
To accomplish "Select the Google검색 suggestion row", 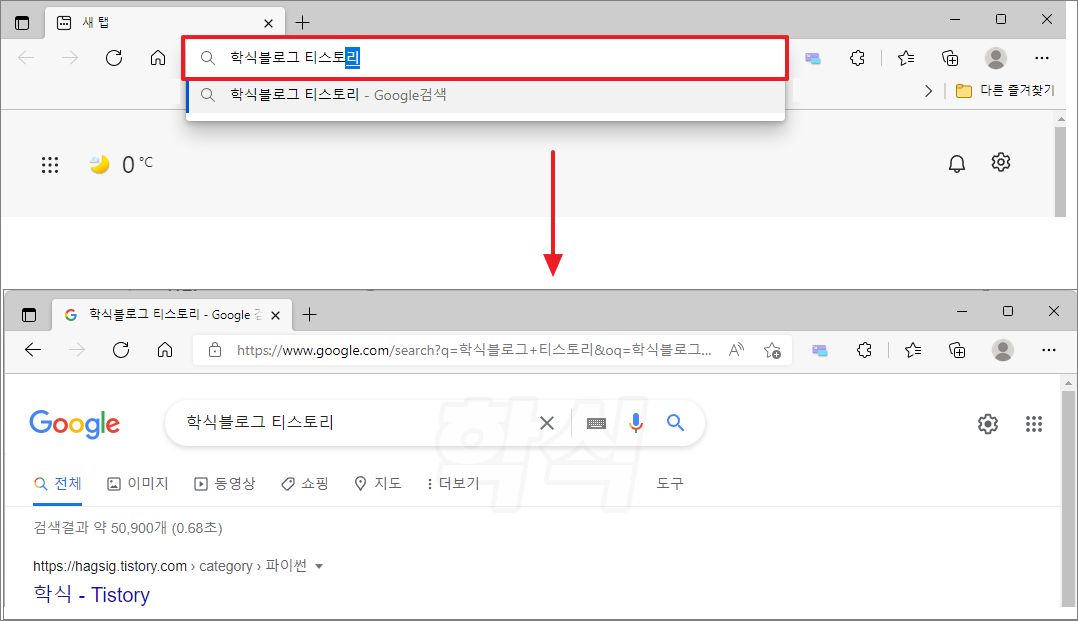I will click(x=485, y=95).
